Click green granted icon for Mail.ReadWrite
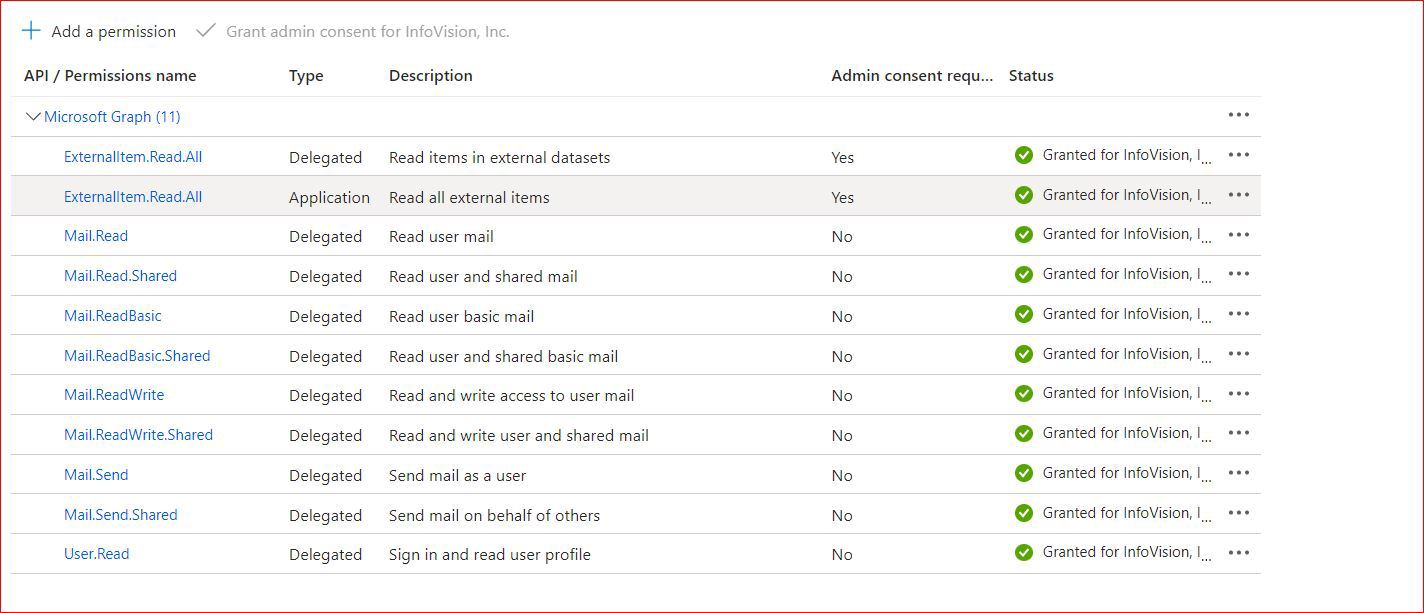This screenshot has width=1424, height=613. coord(1024,393)
